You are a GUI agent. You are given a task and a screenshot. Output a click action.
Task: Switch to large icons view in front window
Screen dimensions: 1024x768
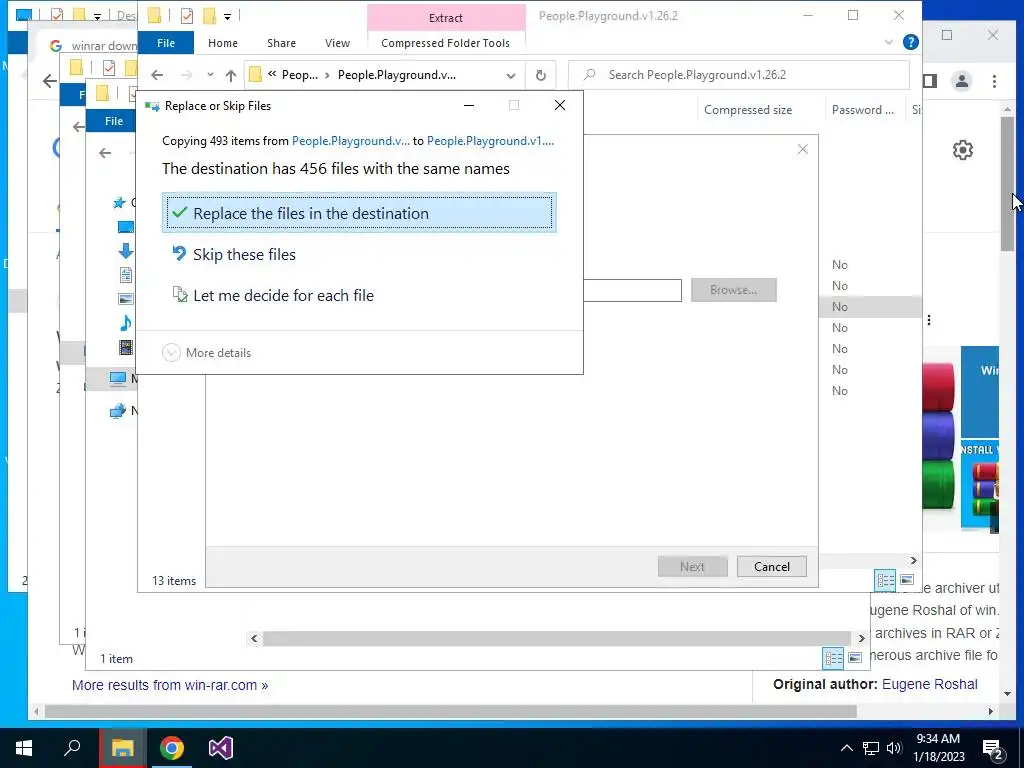[907, 580]
